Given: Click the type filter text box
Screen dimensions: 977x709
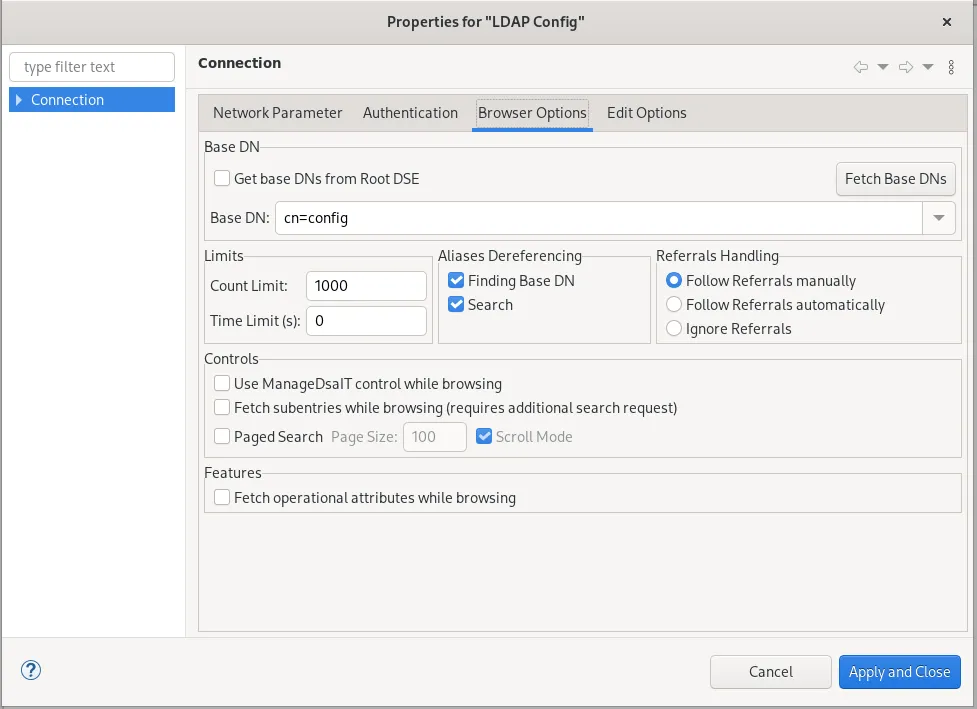Looking at the screenshot, I should point(91,66).
